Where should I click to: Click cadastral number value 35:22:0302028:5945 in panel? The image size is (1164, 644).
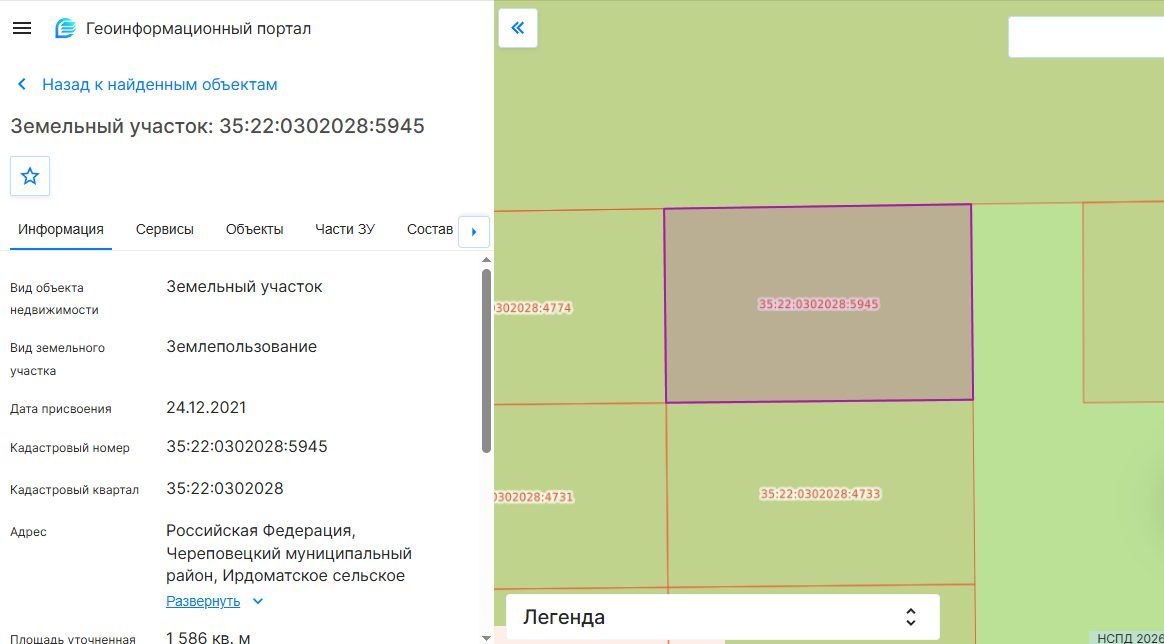246,447
